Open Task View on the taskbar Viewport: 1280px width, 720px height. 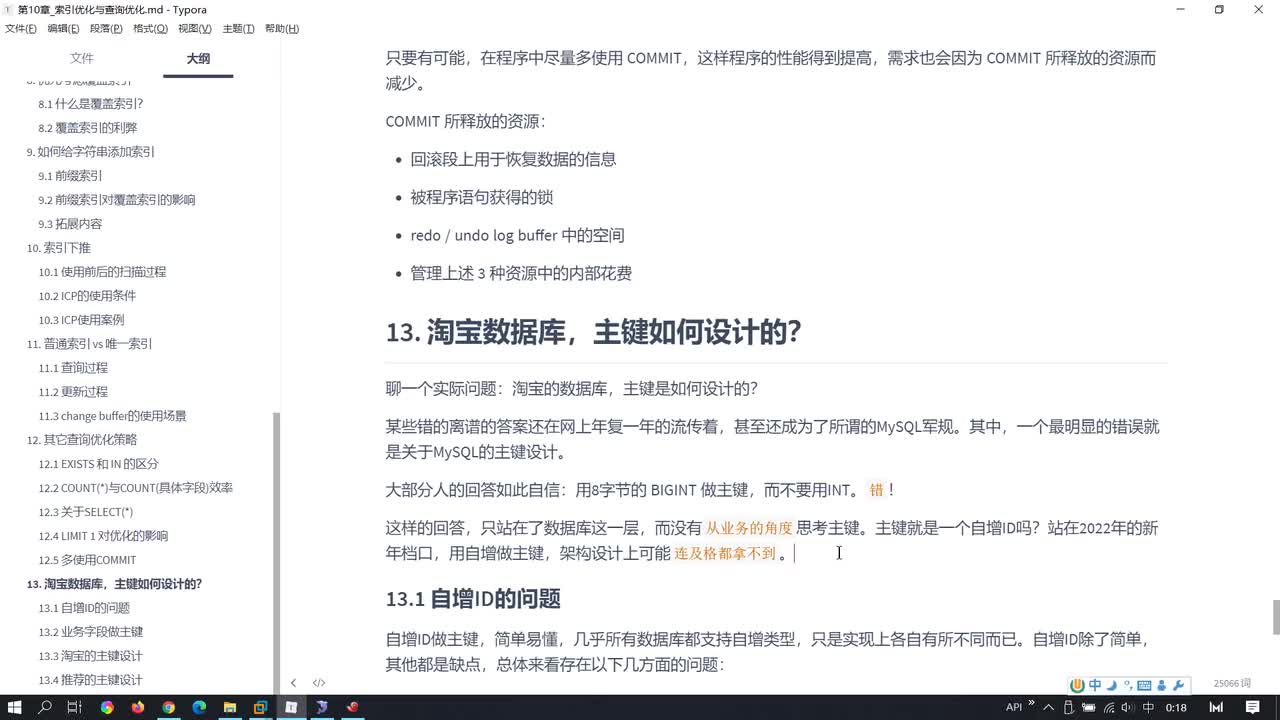pos(75,707)
